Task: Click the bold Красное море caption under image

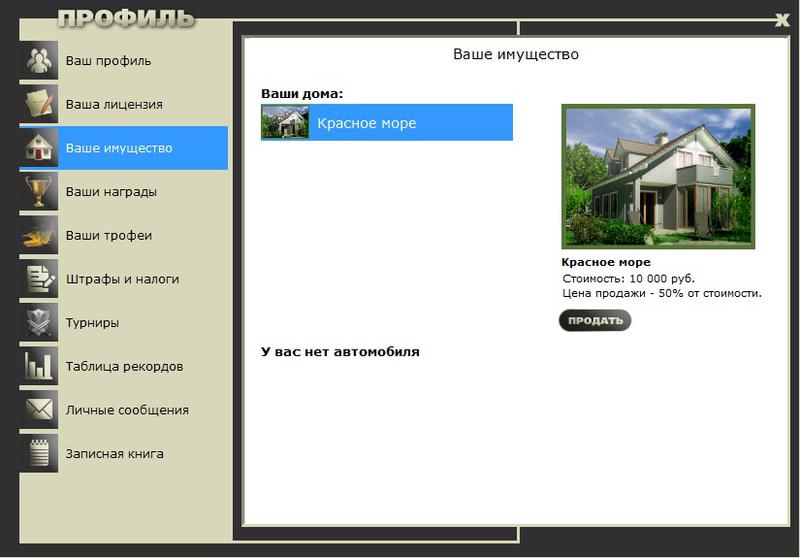Action: point(606,262)
